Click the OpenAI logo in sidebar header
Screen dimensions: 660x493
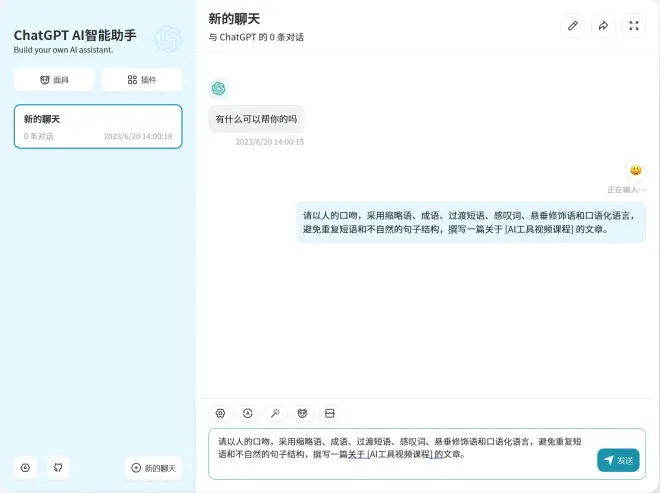click(168, 39)
